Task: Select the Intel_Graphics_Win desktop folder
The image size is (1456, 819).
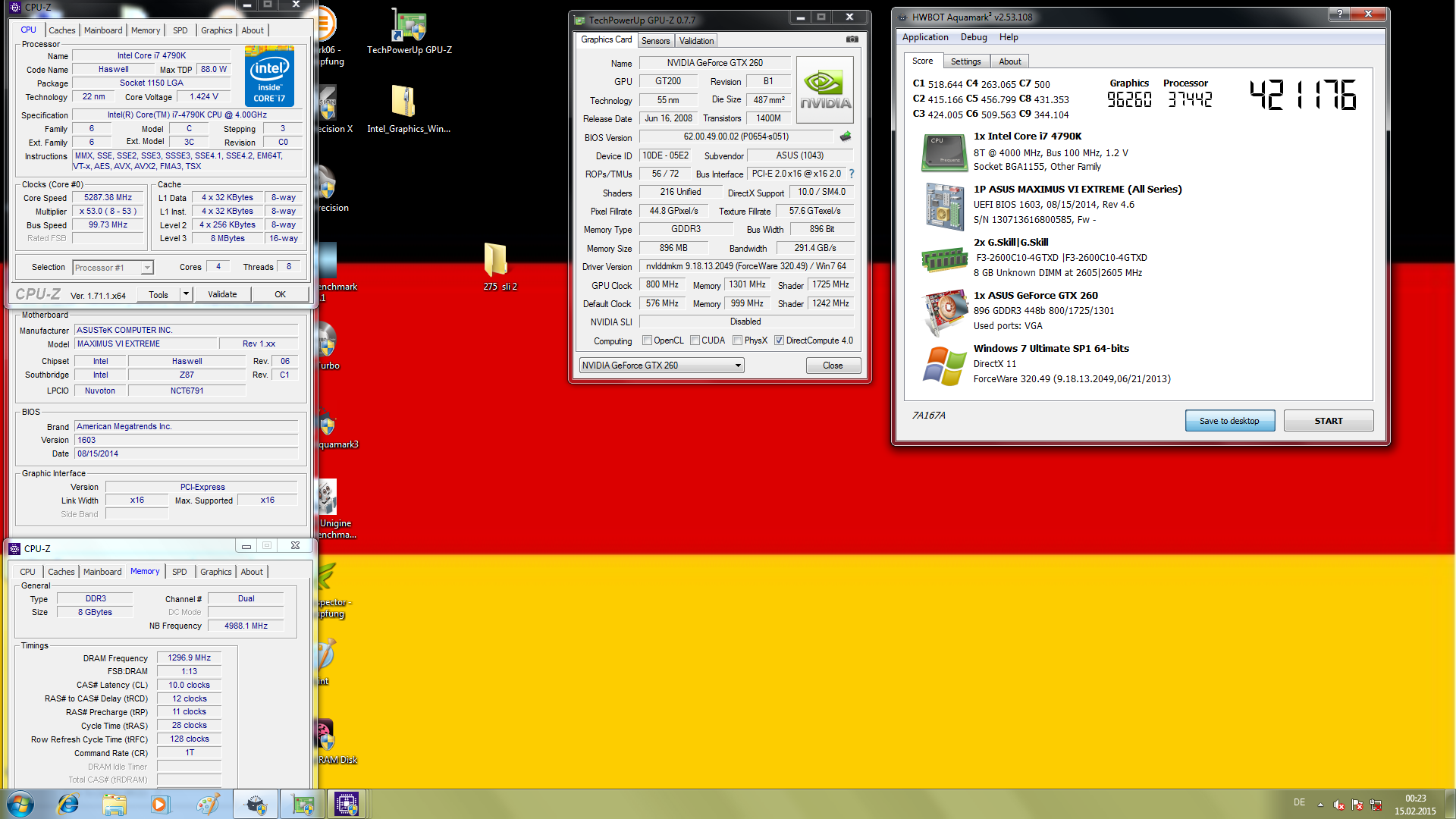Action: [x=409, y=110]
